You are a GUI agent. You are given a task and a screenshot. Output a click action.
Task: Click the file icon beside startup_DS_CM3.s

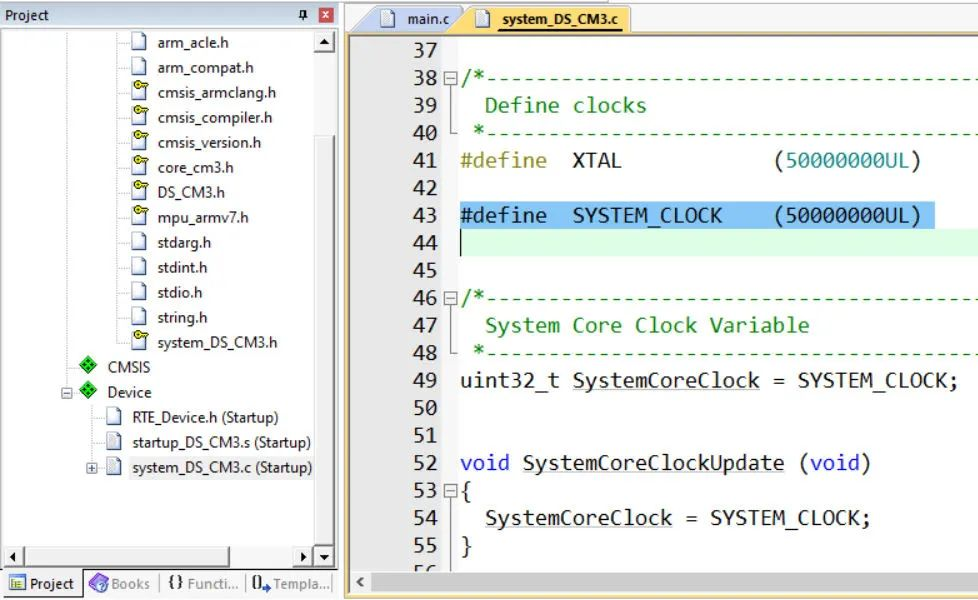pos(114,441)
